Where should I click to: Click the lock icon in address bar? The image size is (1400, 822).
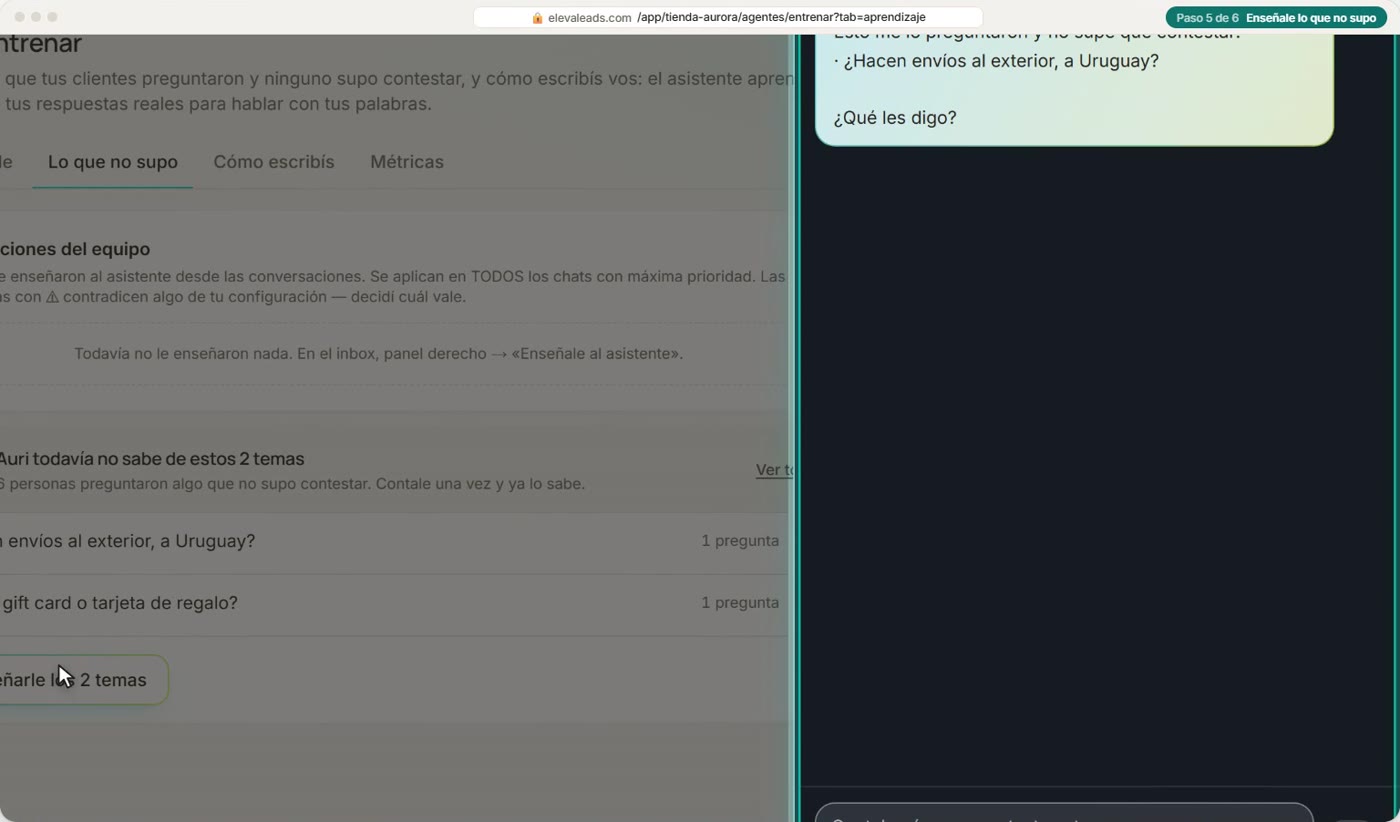coord(537,18)
